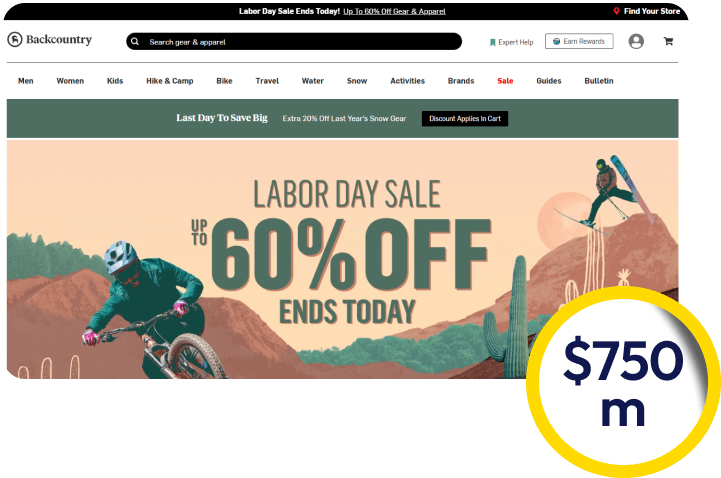This screenshot has width=721, height=478.
Task: Click the Discount Applies In Cart button
Action: (x=465, y=119)
